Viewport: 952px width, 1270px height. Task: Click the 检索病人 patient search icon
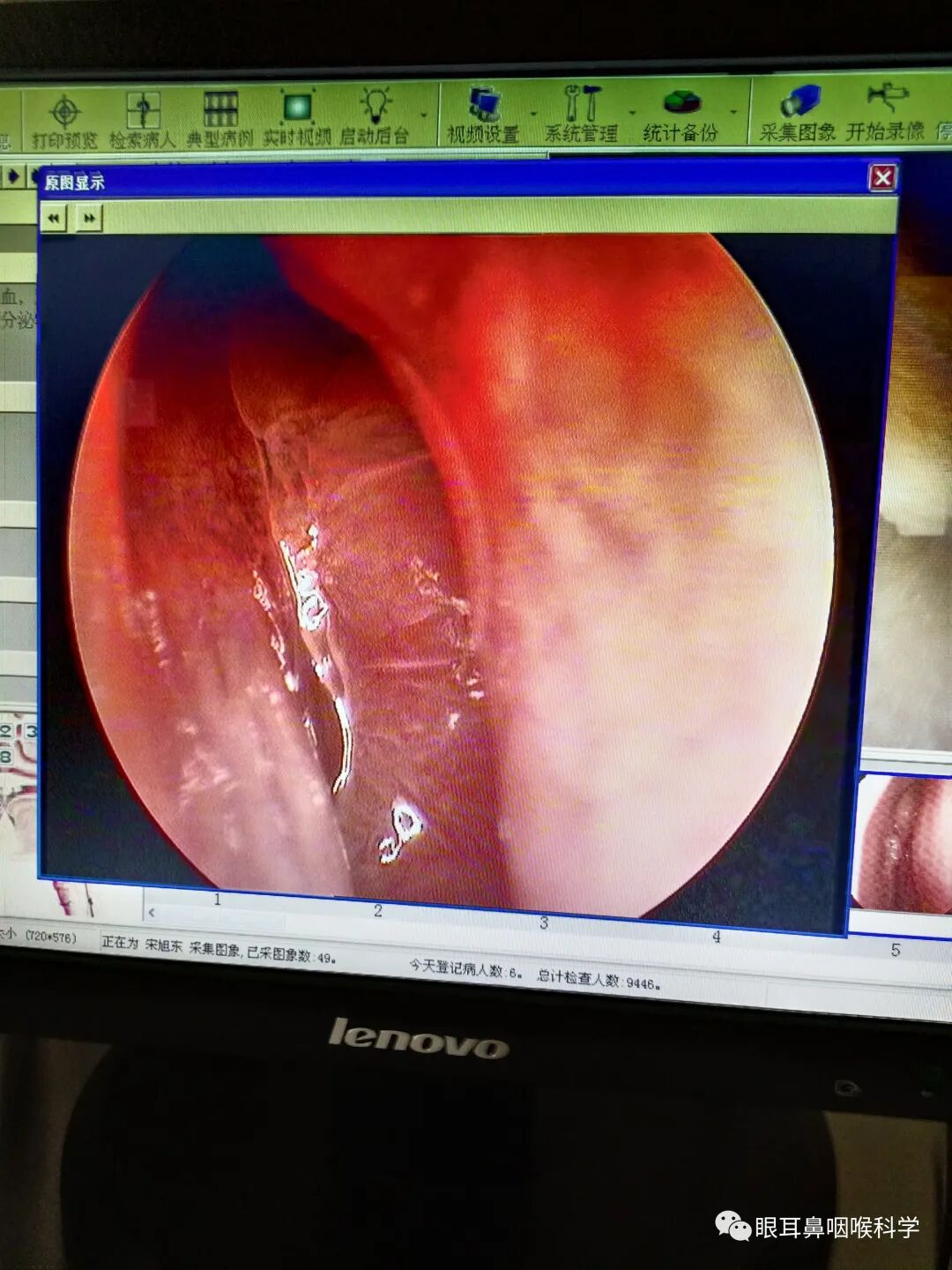tap(143, 120)
